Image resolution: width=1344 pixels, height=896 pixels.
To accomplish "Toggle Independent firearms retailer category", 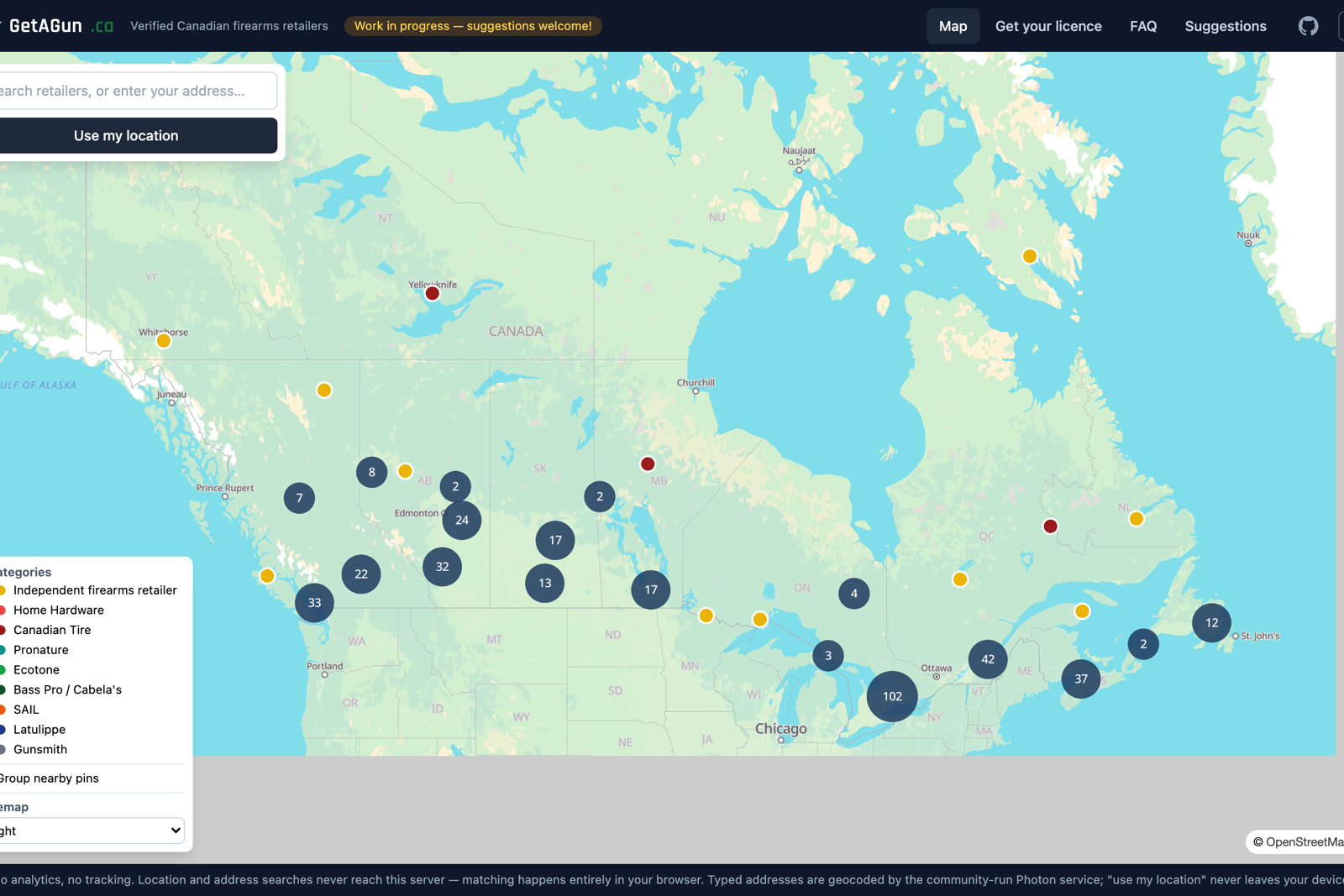I will 89,590.
